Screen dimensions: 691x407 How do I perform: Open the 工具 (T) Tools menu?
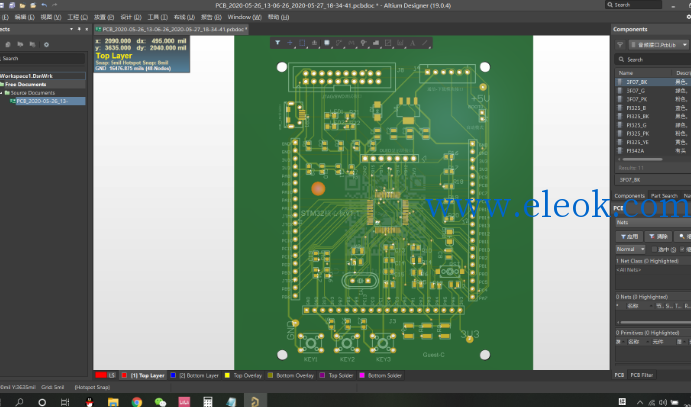tap(157, 17)
